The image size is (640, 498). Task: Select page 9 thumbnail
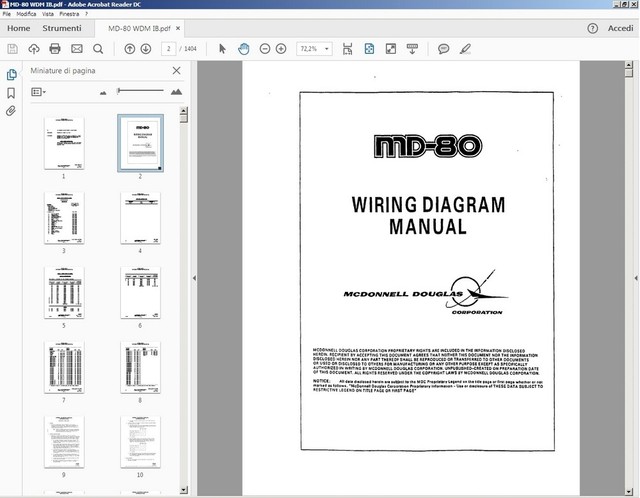coord(64,442)
